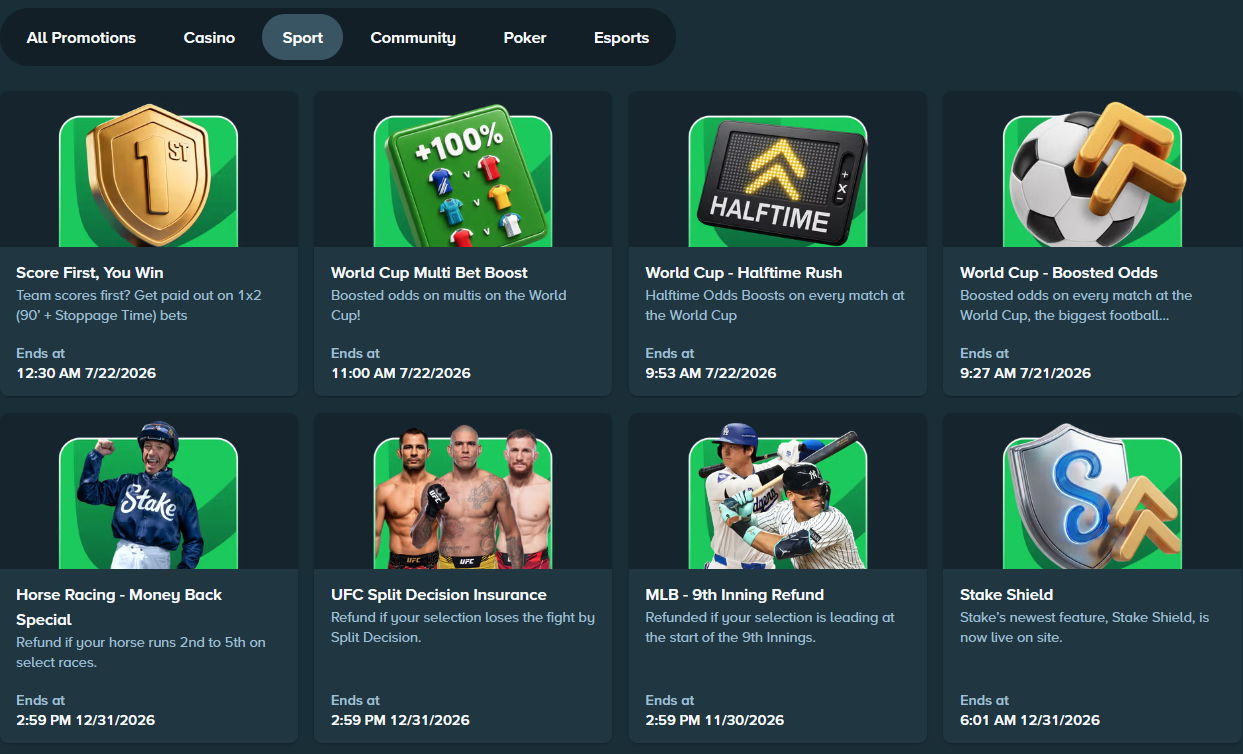Click end date 9:27 AM 7/21/2026
Image resolution: width=1243 pixels, height=754 pixels.
[1025, 374]
